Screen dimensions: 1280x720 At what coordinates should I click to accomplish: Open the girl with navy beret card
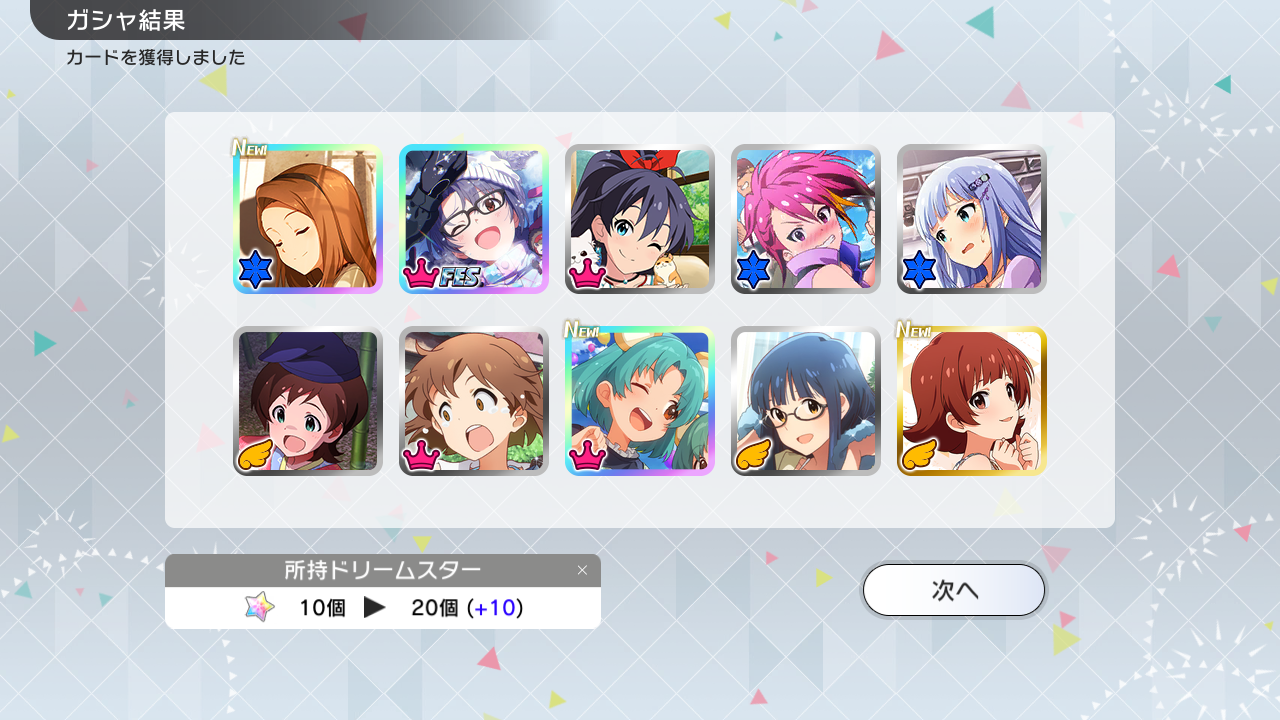click(x=308, y=401)
